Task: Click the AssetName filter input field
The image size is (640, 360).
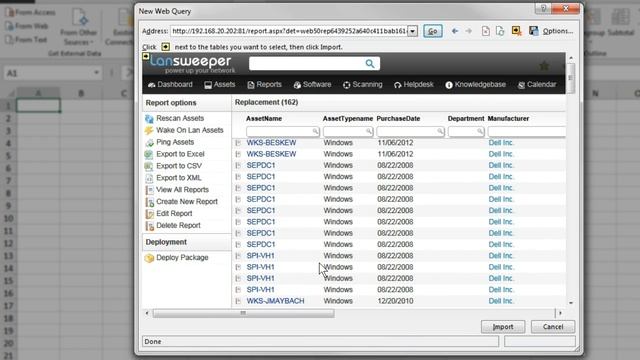Action: click(282, 131)
